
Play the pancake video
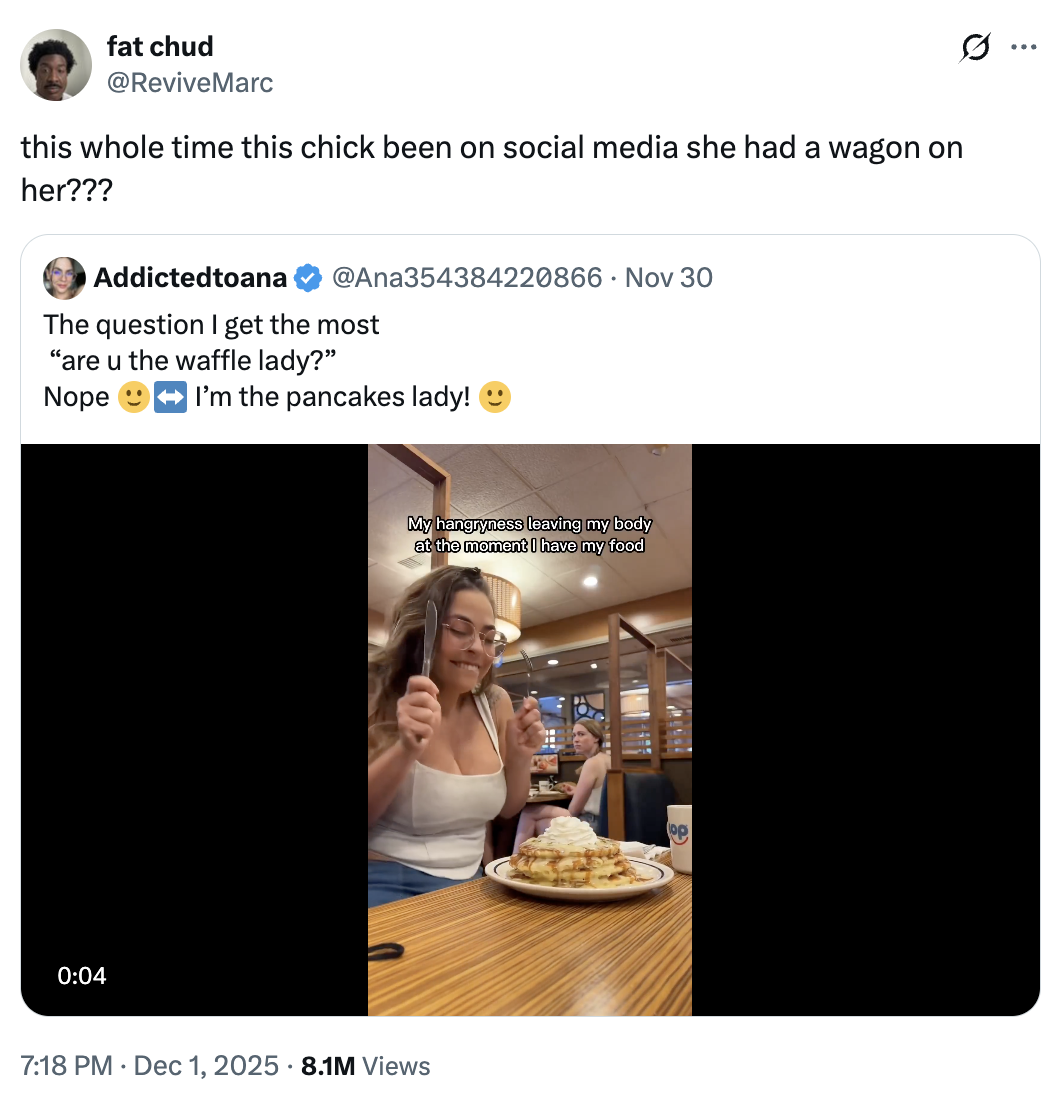tap(530, 727)
